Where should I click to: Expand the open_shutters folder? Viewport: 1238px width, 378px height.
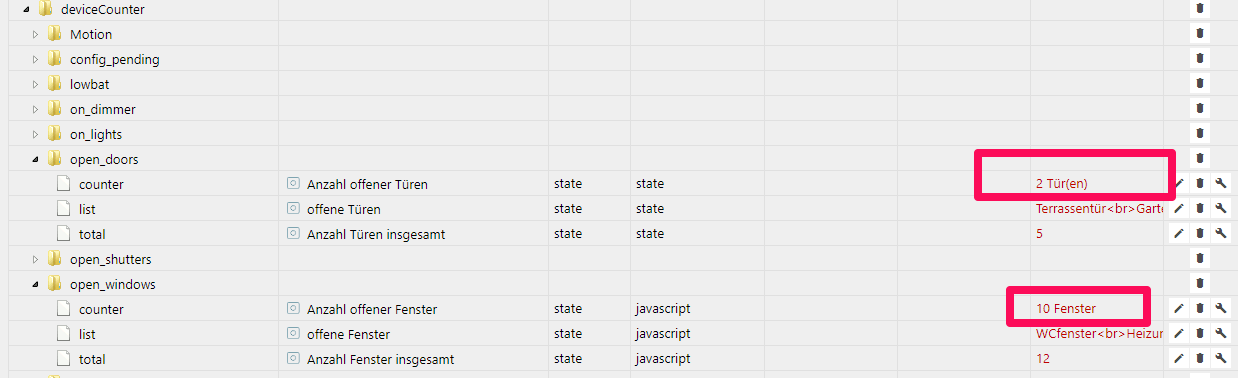click(x=35, y=259)
